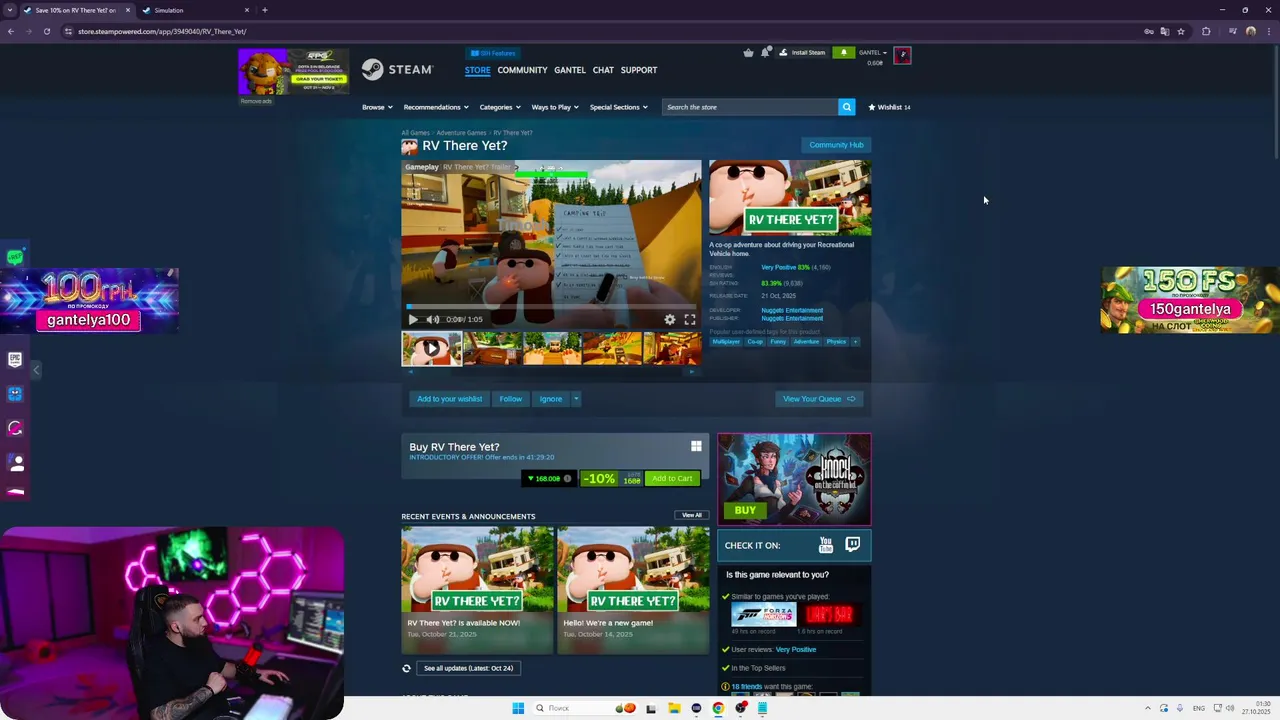Expand the left sidebar collapse arrow

click(36, 370)
